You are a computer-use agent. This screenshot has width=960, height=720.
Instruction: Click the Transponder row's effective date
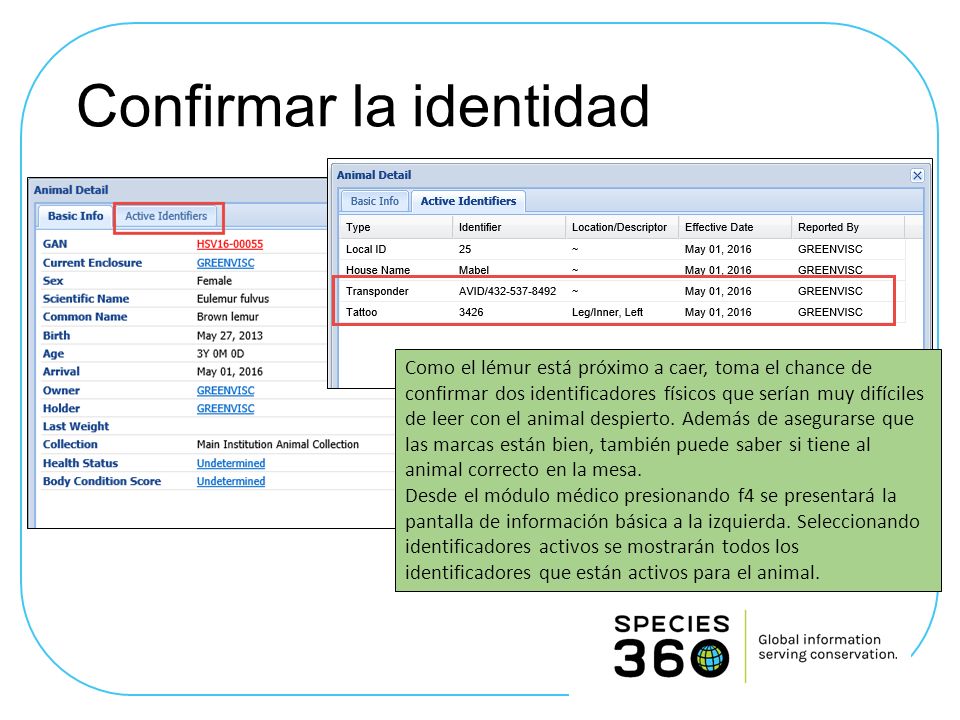[x=718, y=291]
